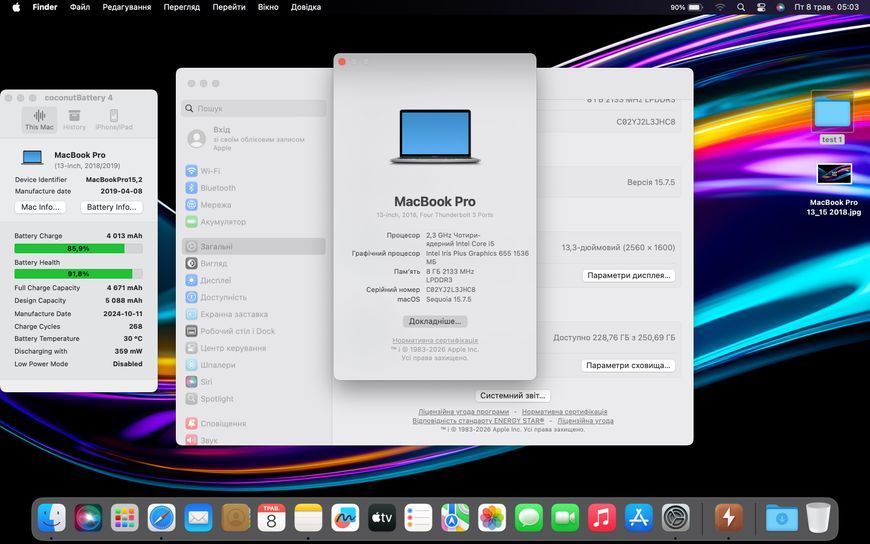Image resolution: width=870 pixels, height=544 pixels.
Task: Open Contacts in the Dock
Action: (x=235, y=518)
